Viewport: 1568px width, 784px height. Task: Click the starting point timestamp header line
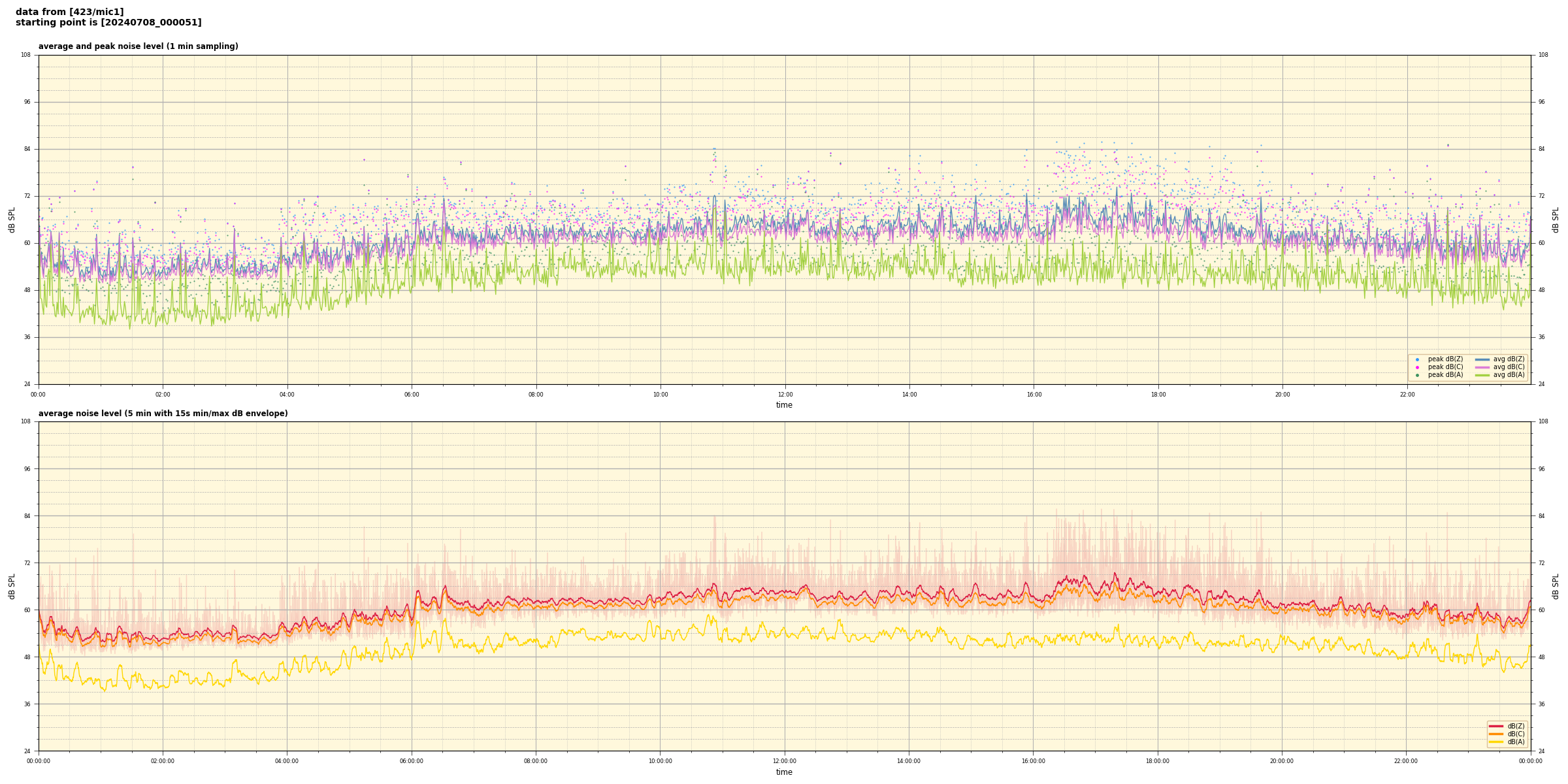click(108, 23)
